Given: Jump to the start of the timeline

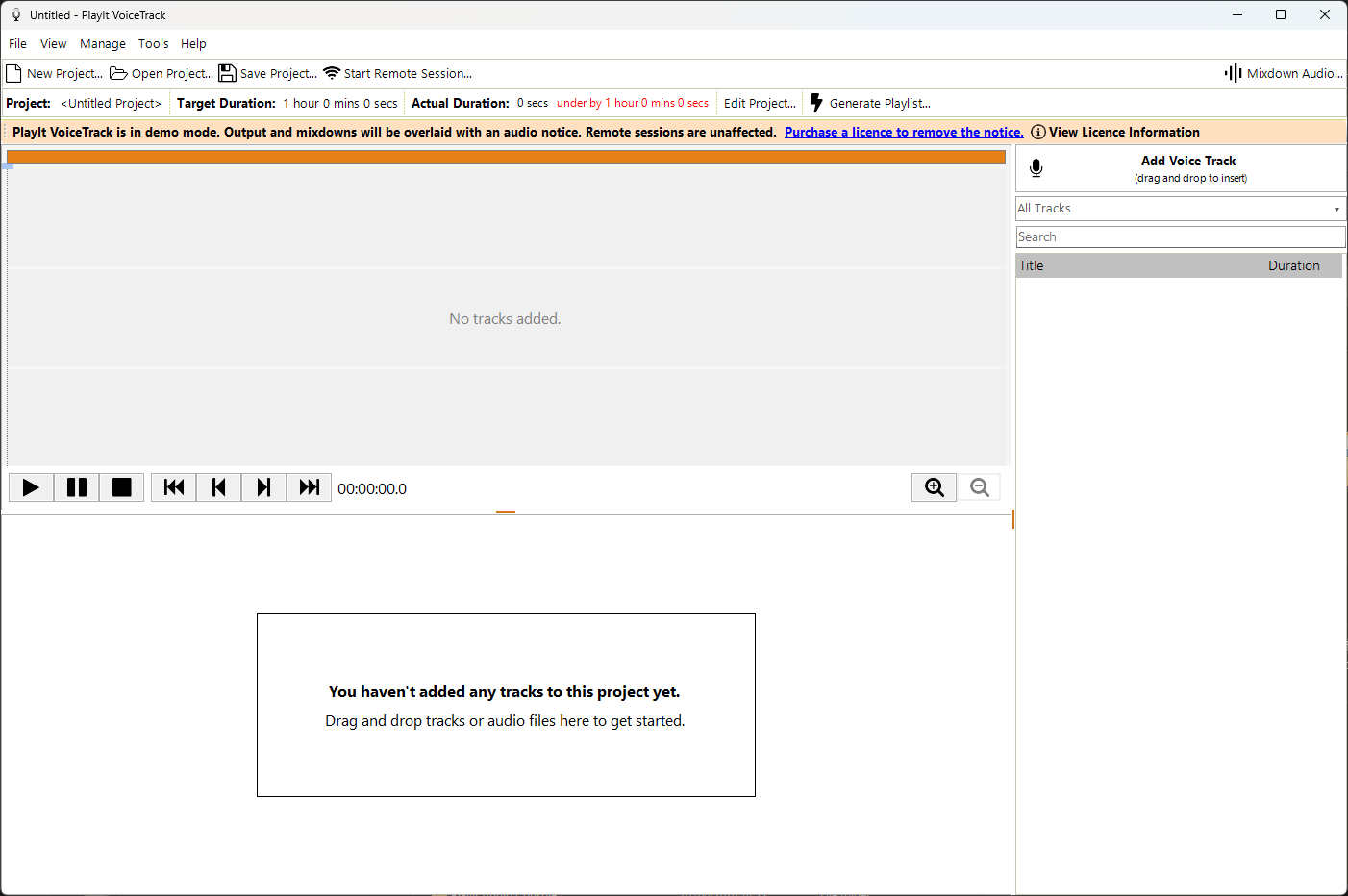Looking at the screenshot, I should pos(174,487).
